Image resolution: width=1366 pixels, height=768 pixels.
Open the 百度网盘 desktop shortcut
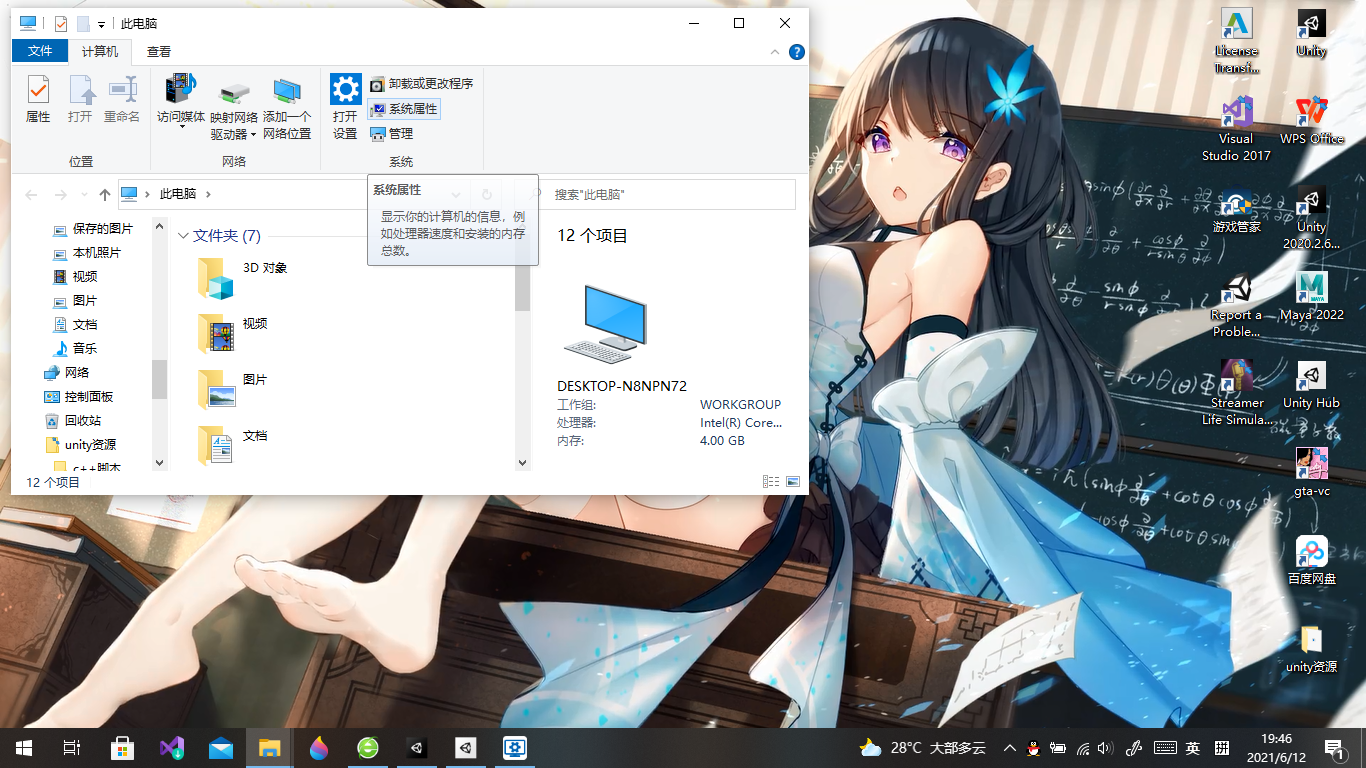point(1312,561)
